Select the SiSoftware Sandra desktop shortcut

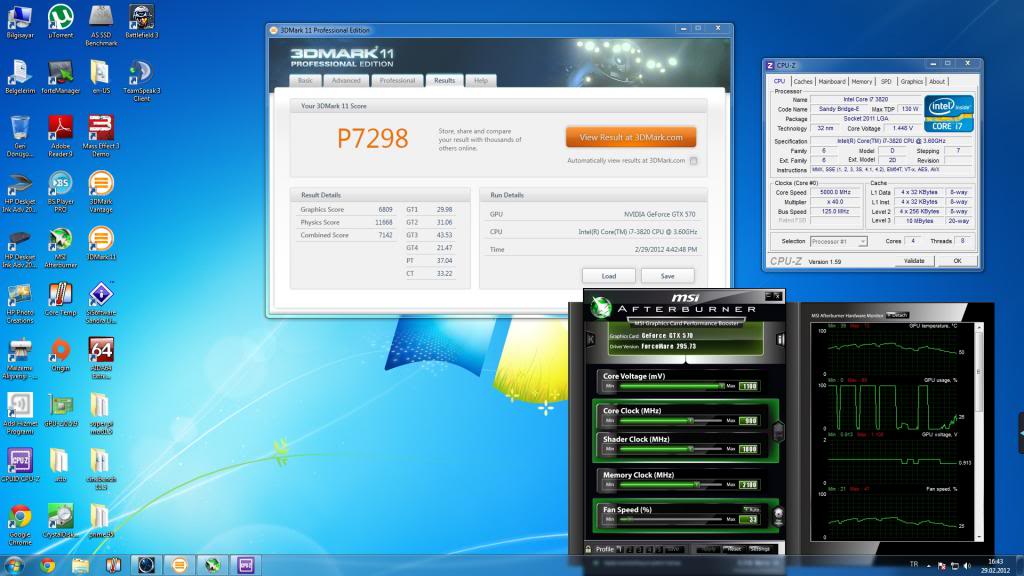point(101,302)
